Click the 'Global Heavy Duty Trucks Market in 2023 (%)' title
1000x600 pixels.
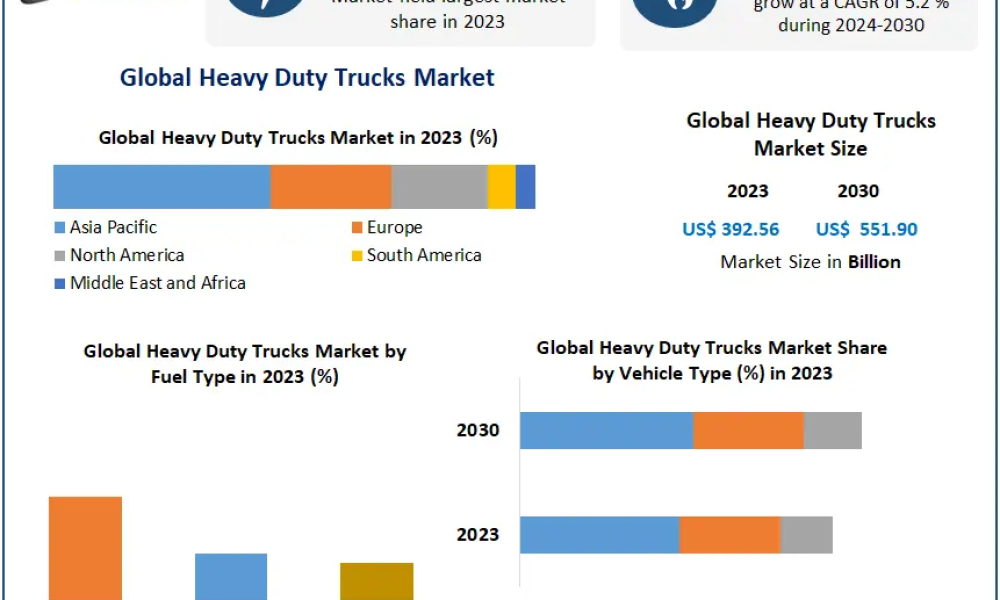point(298,138)
